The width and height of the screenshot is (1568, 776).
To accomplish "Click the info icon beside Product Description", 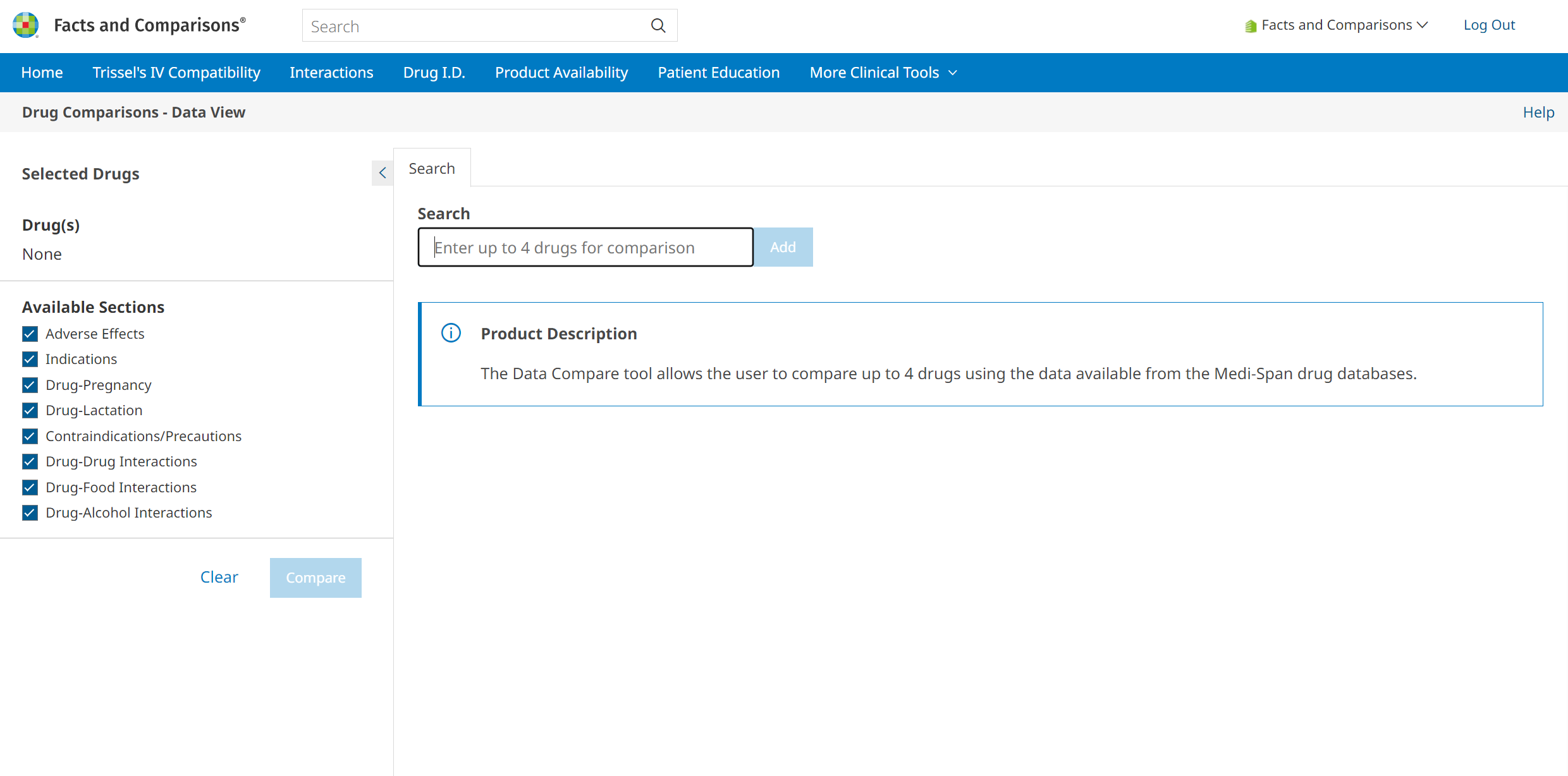I will 451,333.
